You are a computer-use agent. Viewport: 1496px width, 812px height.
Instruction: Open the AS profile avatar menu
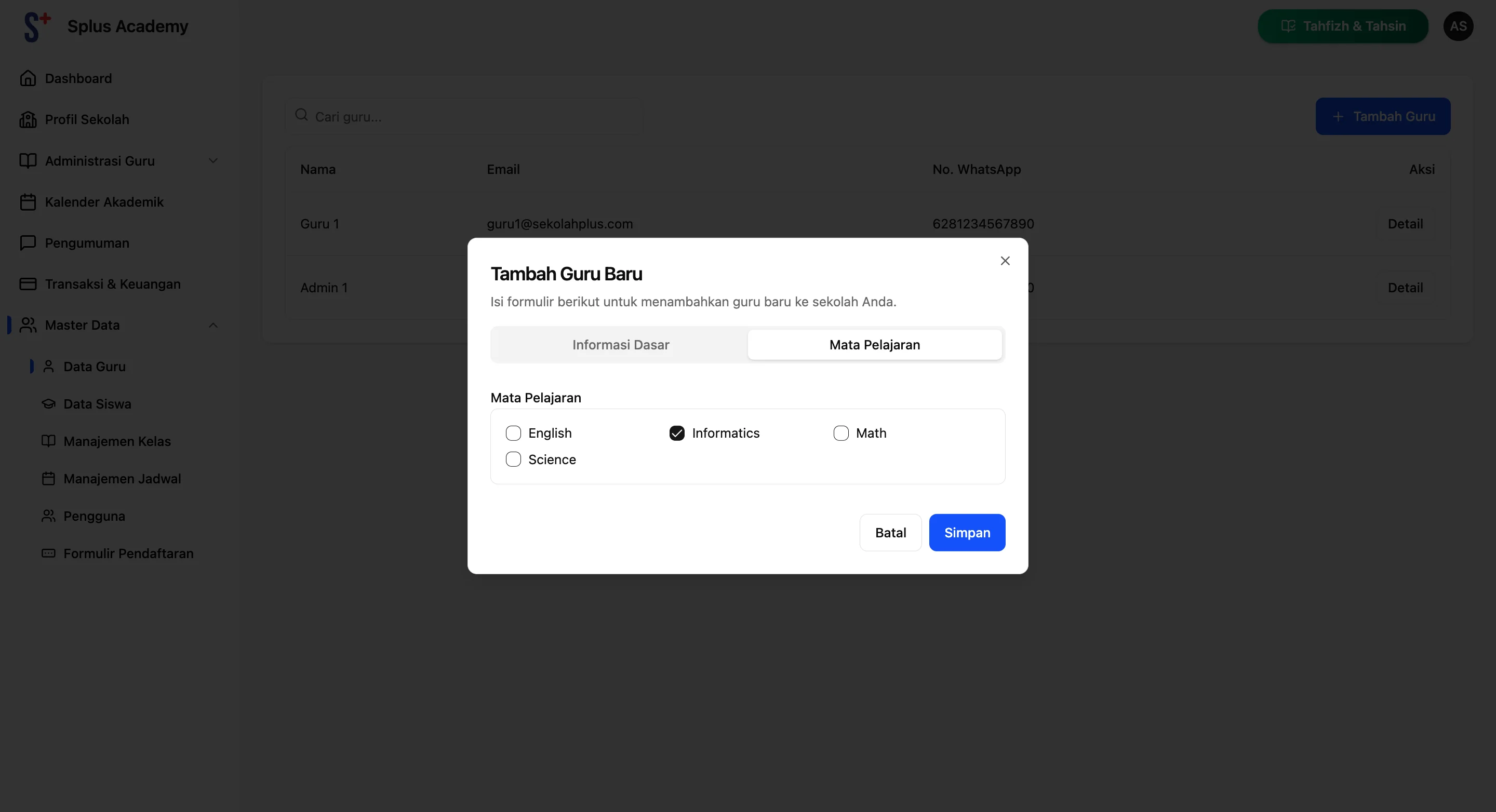(1459, 25)
